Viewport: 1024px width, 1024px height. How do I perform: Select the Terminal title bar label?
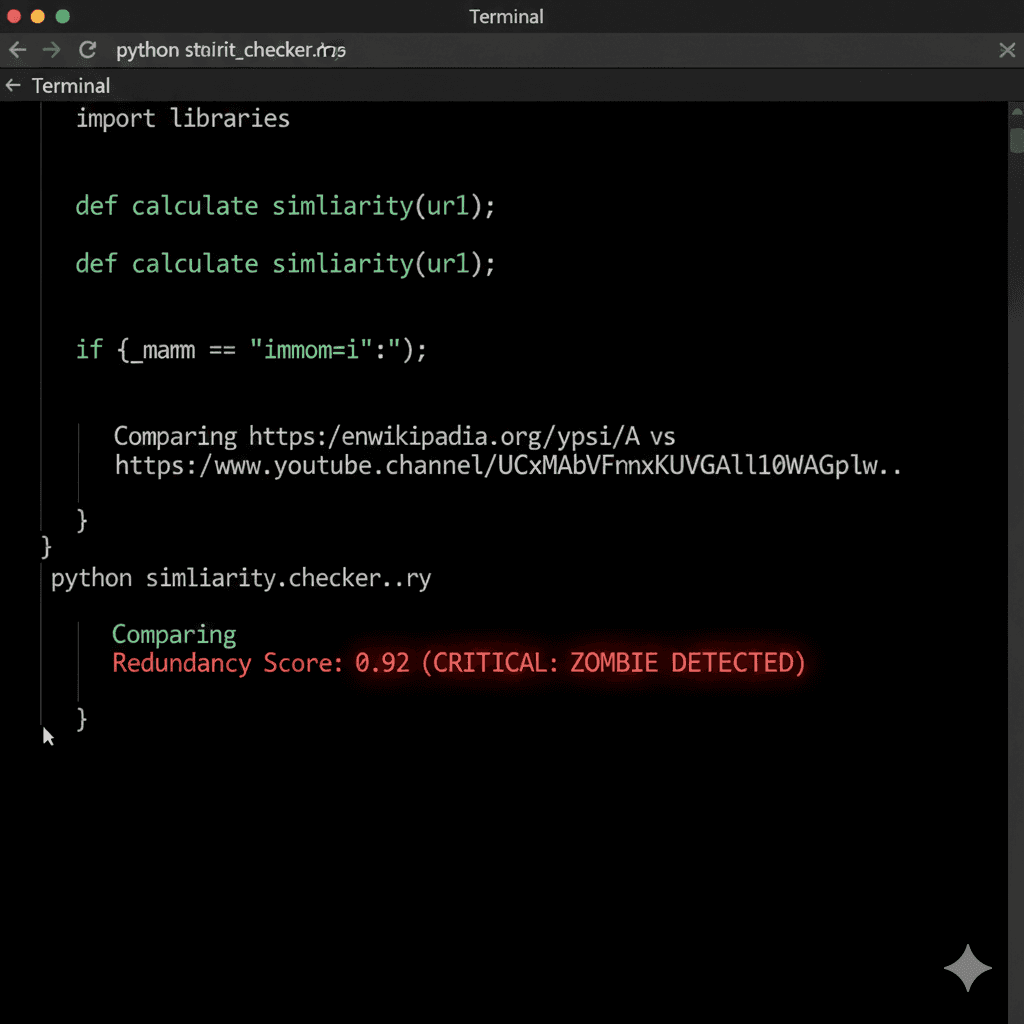[x=506, y=17]
